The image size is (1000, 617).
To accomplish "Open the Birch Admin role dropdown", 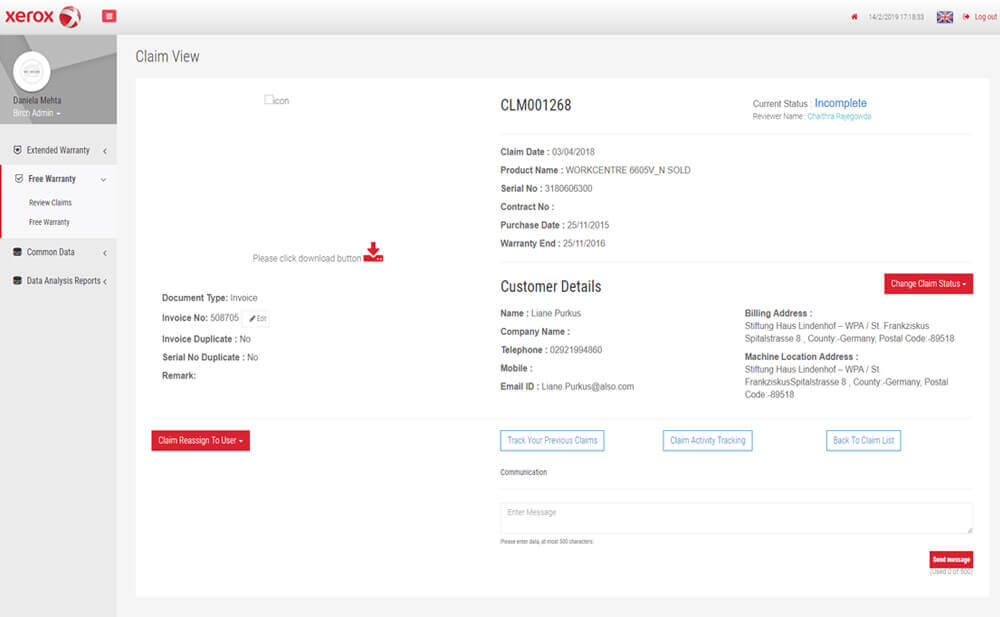I will click(36, 113).
